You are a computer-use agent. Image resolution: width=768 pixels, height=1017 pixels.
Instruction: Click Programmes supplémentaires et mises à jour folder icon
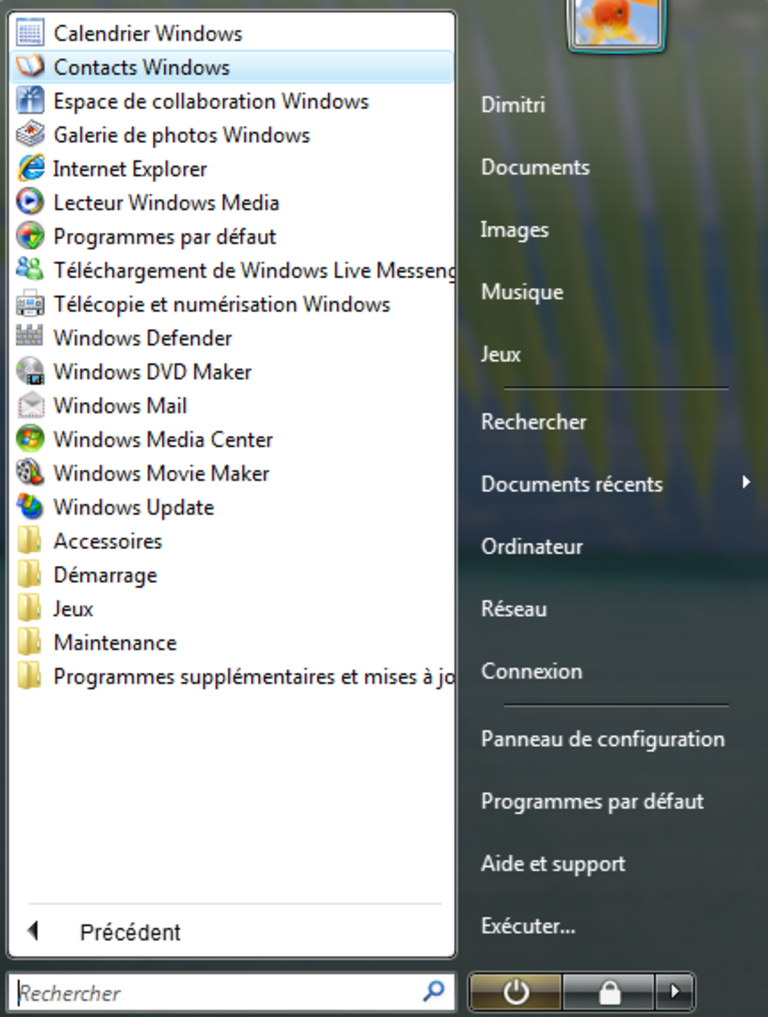[30, 676]
